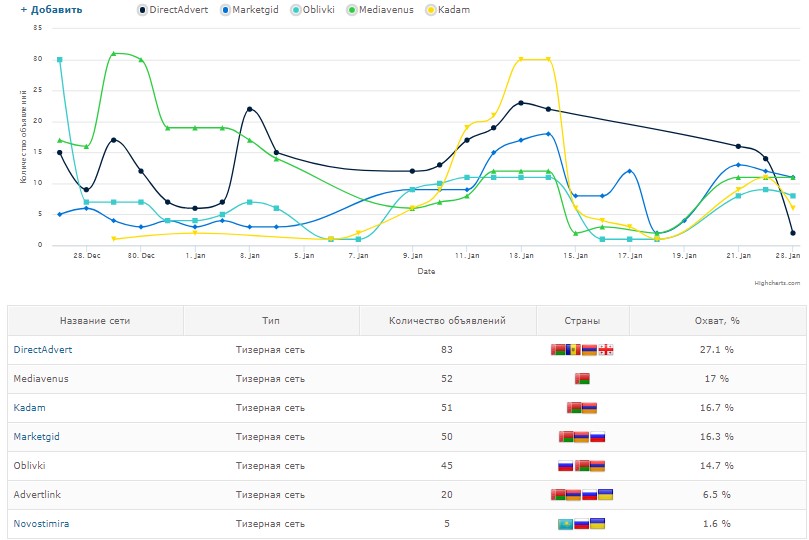The height and width of the screenshot is (540, 809).
Task: Click 'Тизерная сеть' in the Novostimira row
Action: tap(270, 523)
